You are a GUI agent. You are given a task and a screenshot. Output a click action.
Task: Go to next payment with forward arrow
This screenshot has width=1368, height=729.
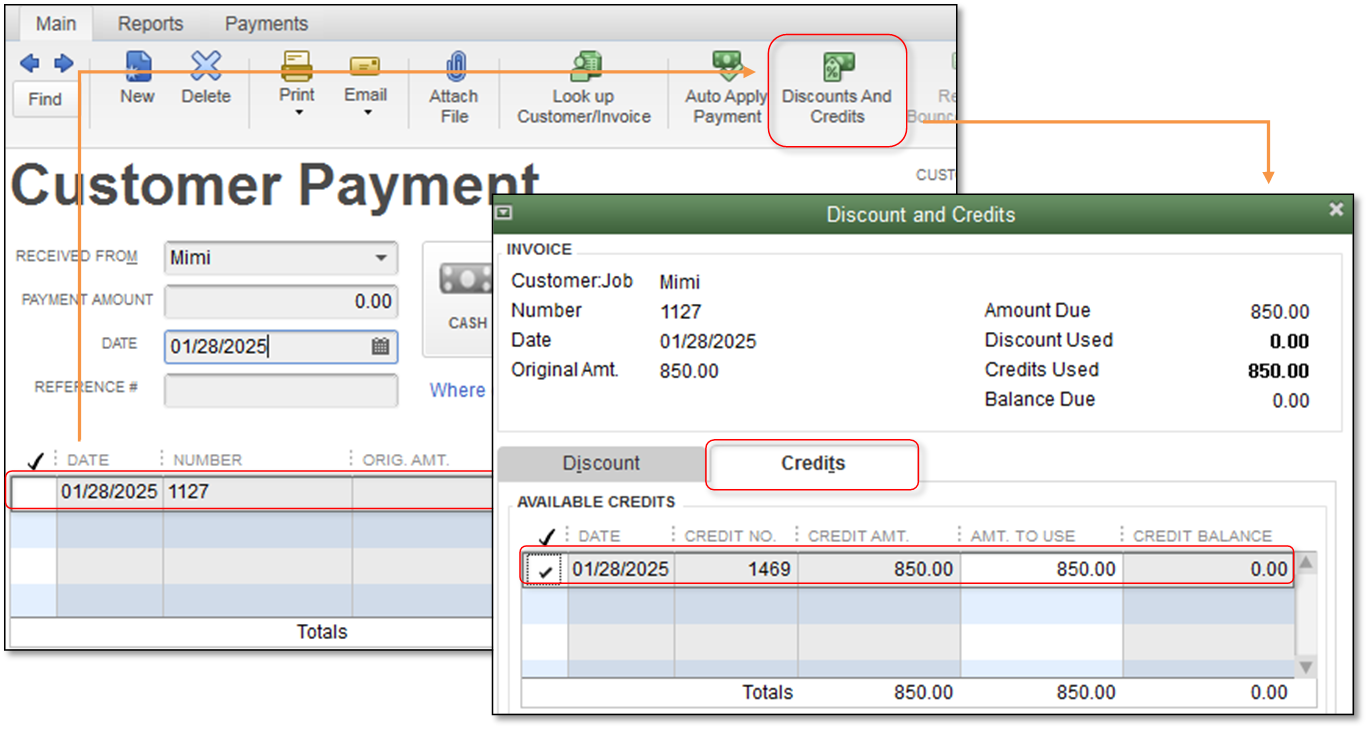pyautogui.click(x=64, y=64)
